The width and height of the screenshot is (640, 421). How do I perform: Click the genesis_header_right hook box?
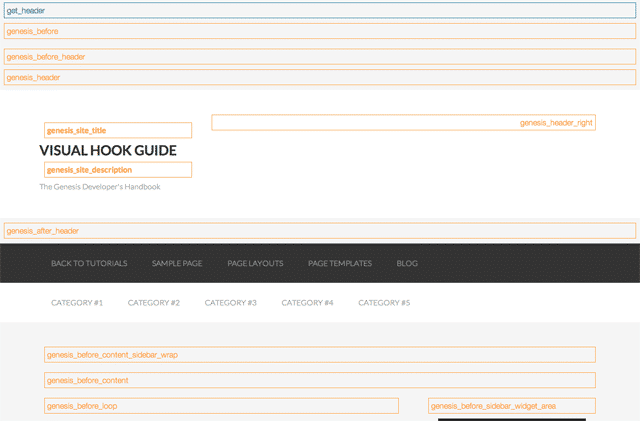[404, 123]
